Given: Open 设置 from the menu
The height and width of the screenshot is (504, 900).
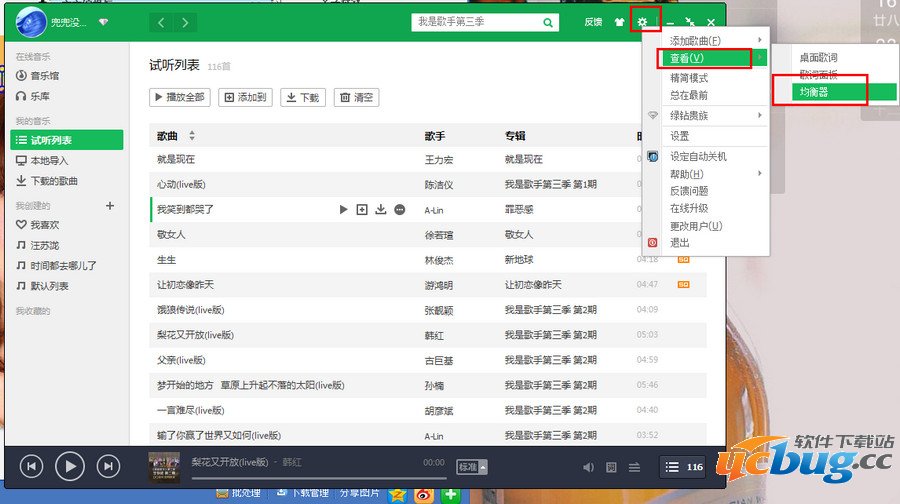Looking at the screenshot, I should 680,136.
